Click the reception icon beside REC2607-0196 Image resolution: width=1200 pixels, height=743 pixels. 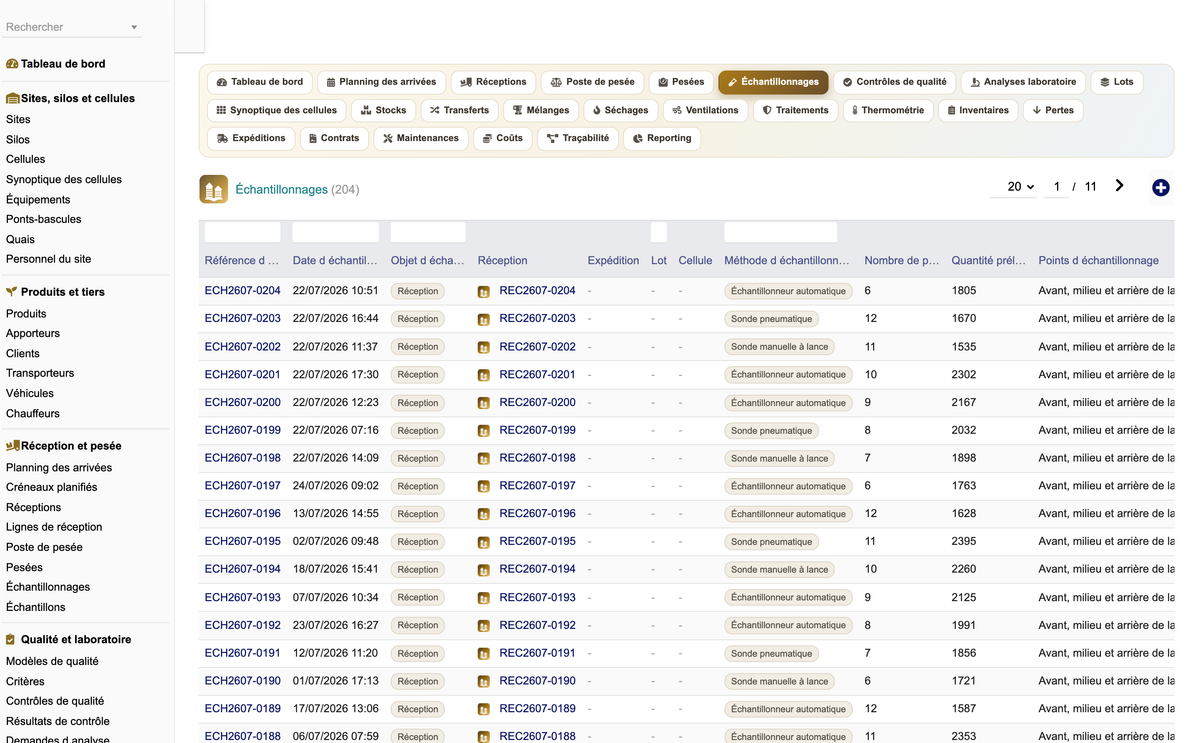pyautogui.click(x=484, y=514)
